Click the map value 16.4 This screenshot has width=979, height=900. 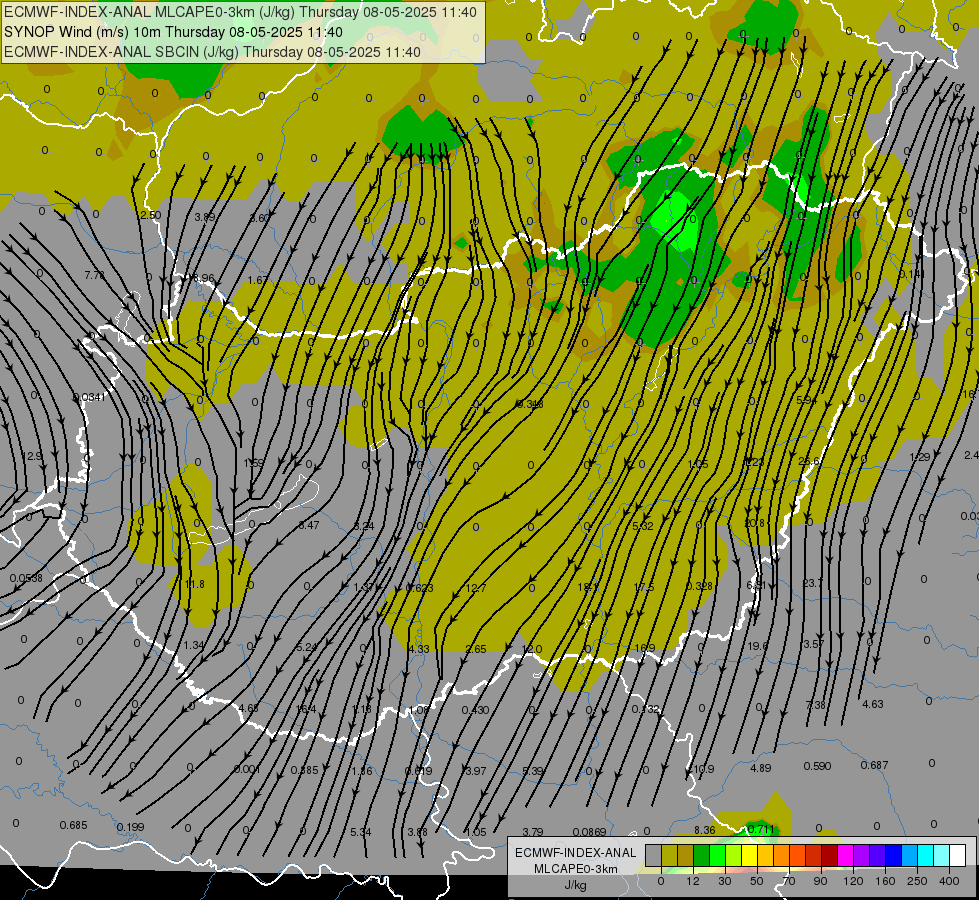pyautogui.click(x=306, y=709)
